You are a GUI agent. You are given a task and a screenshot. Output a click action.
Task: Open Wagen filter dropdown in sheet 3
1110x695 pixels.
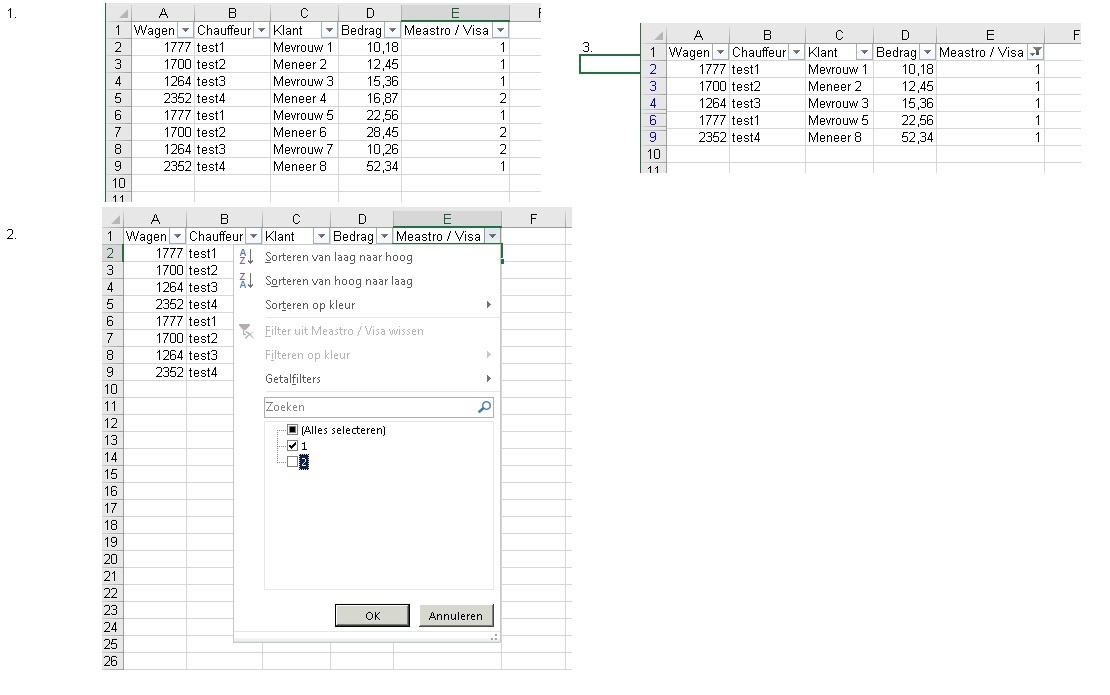click(720, 52)
